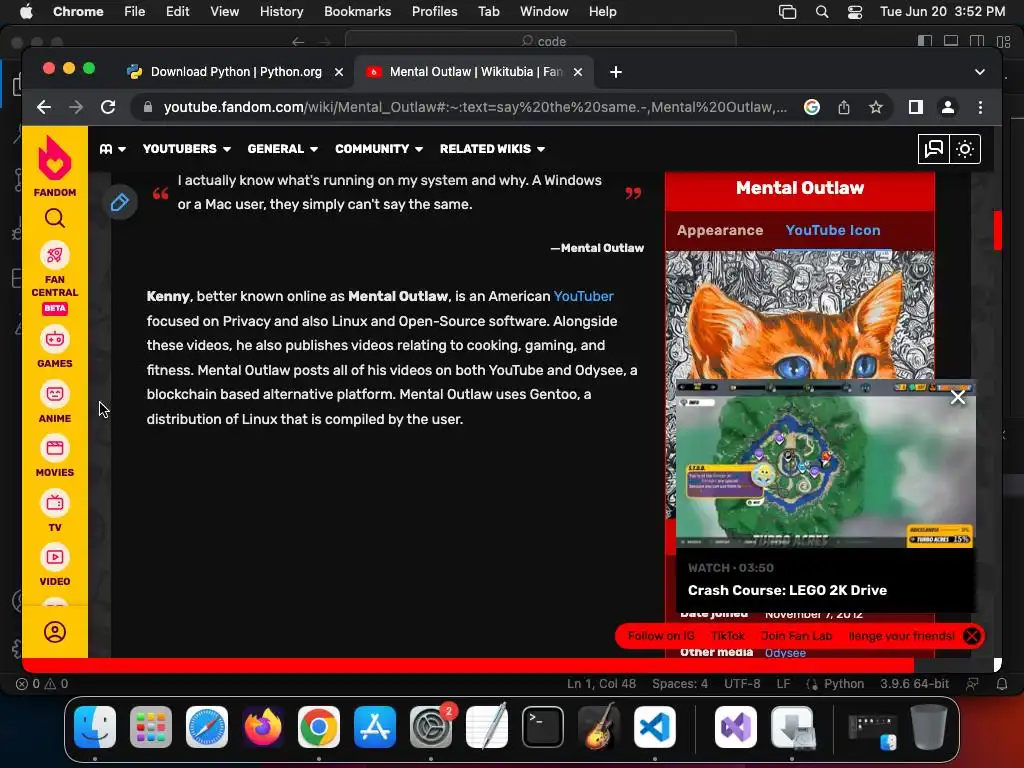Image resolution: width=1024 pixels, height=768 pixels.
Task: Close the floating video player
Action: (957, 397)
